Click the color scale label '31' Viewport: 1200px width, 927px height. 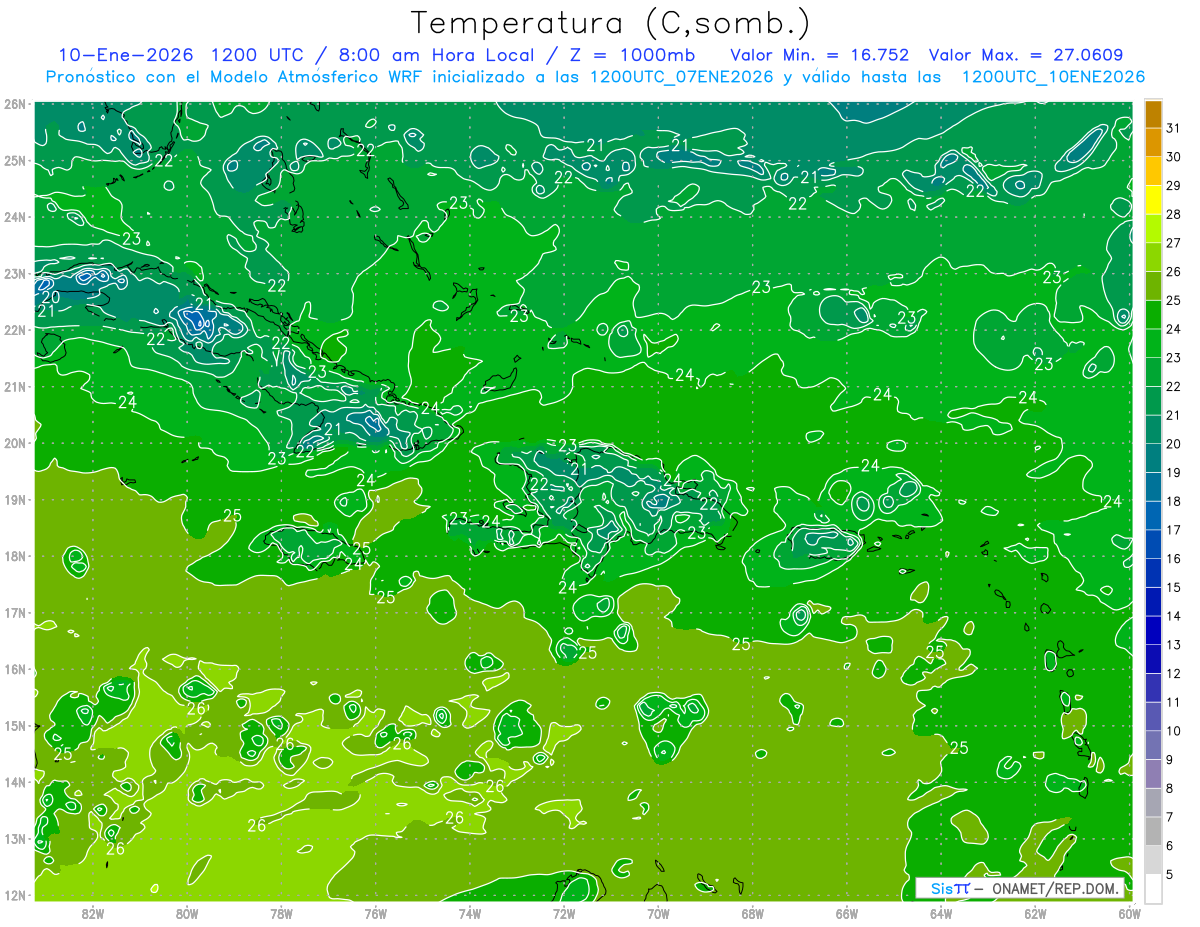[x=1174, y=128]
